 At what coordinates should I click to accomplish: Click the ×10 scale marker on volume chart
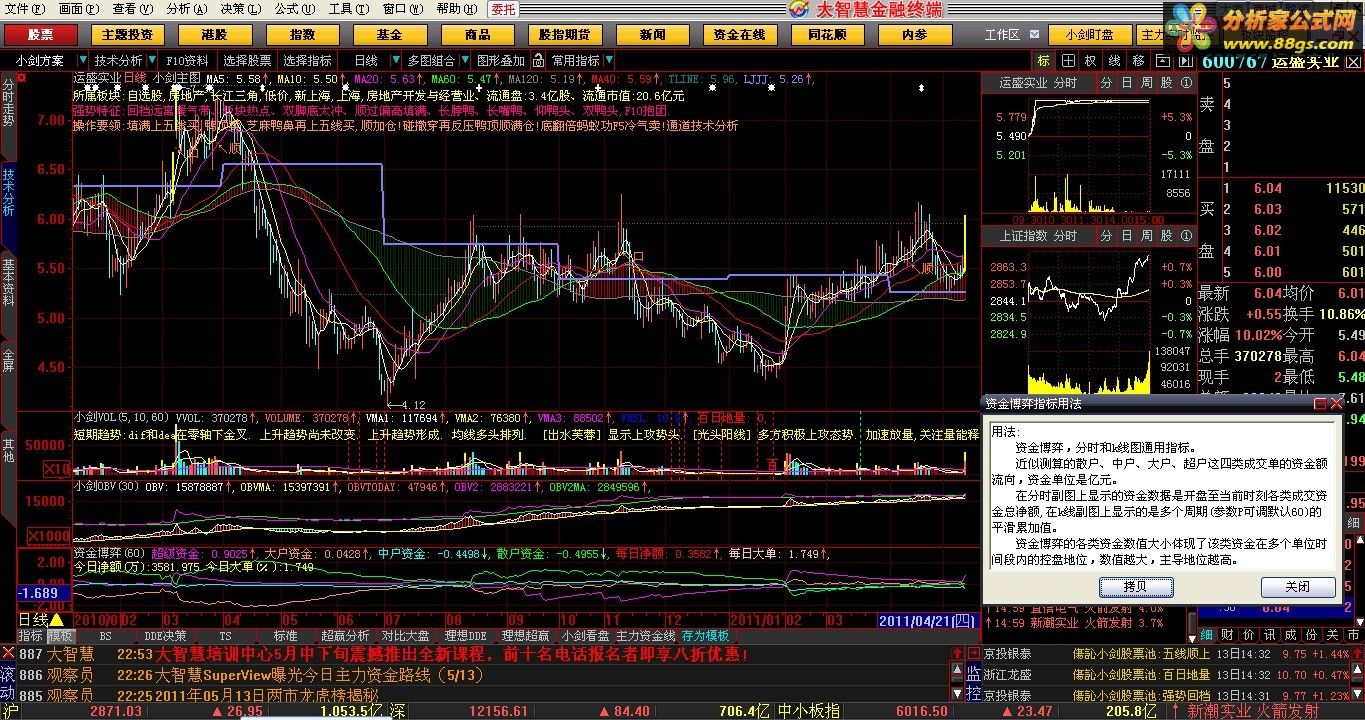(x=57, y=469)
